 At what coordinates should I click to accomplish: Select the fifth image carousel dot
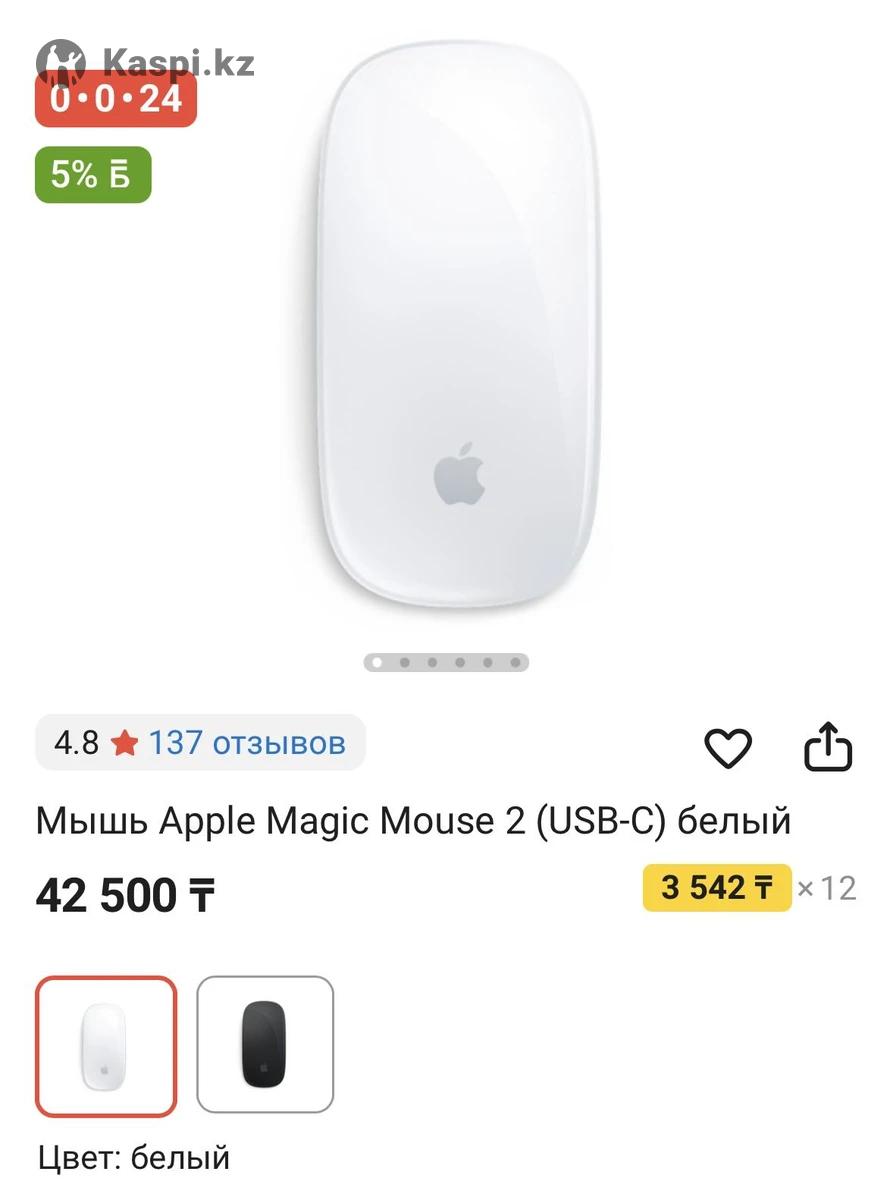(x=487, y=662)
